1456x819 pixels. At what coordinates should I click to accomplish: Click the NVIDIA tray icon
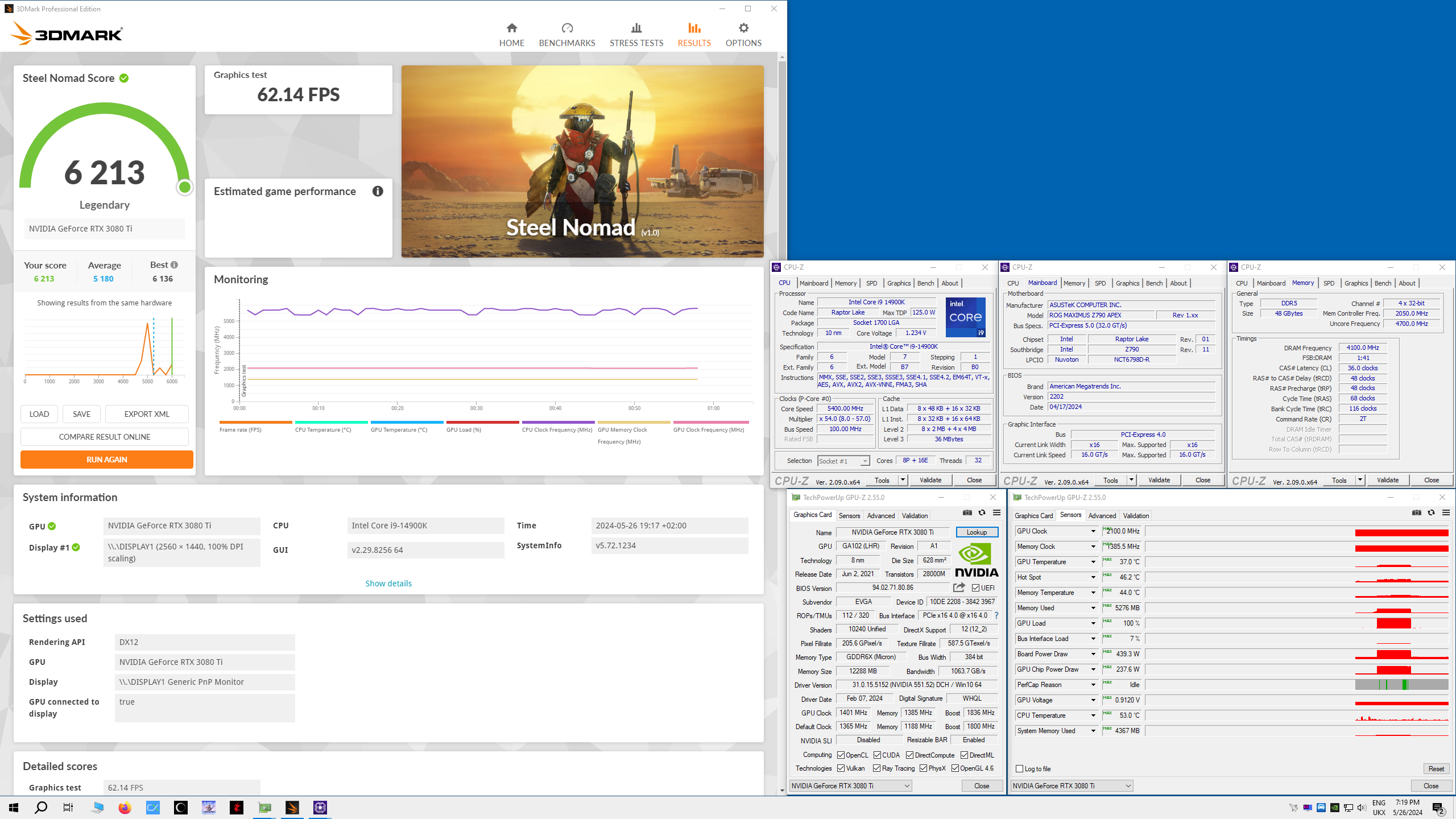click(x=1334, y=808)
